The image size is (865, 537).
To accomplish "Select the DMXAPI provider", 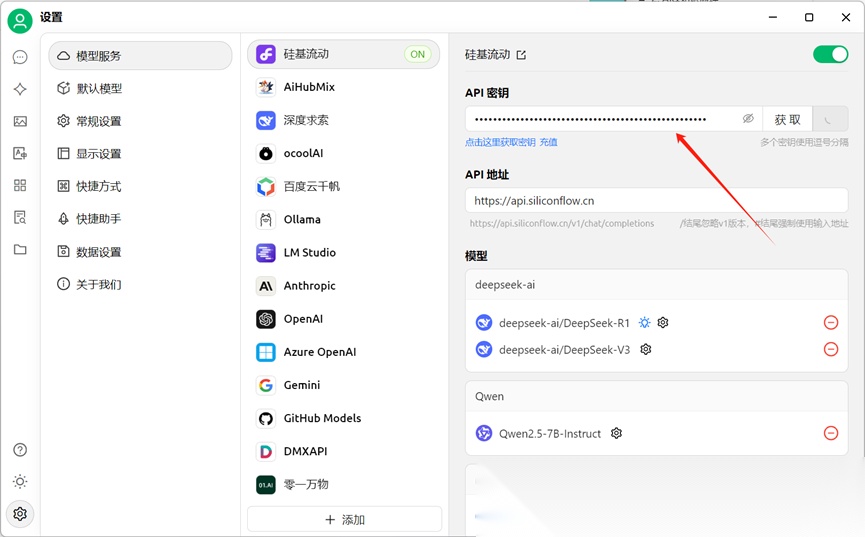I will [x=343, y=451].
